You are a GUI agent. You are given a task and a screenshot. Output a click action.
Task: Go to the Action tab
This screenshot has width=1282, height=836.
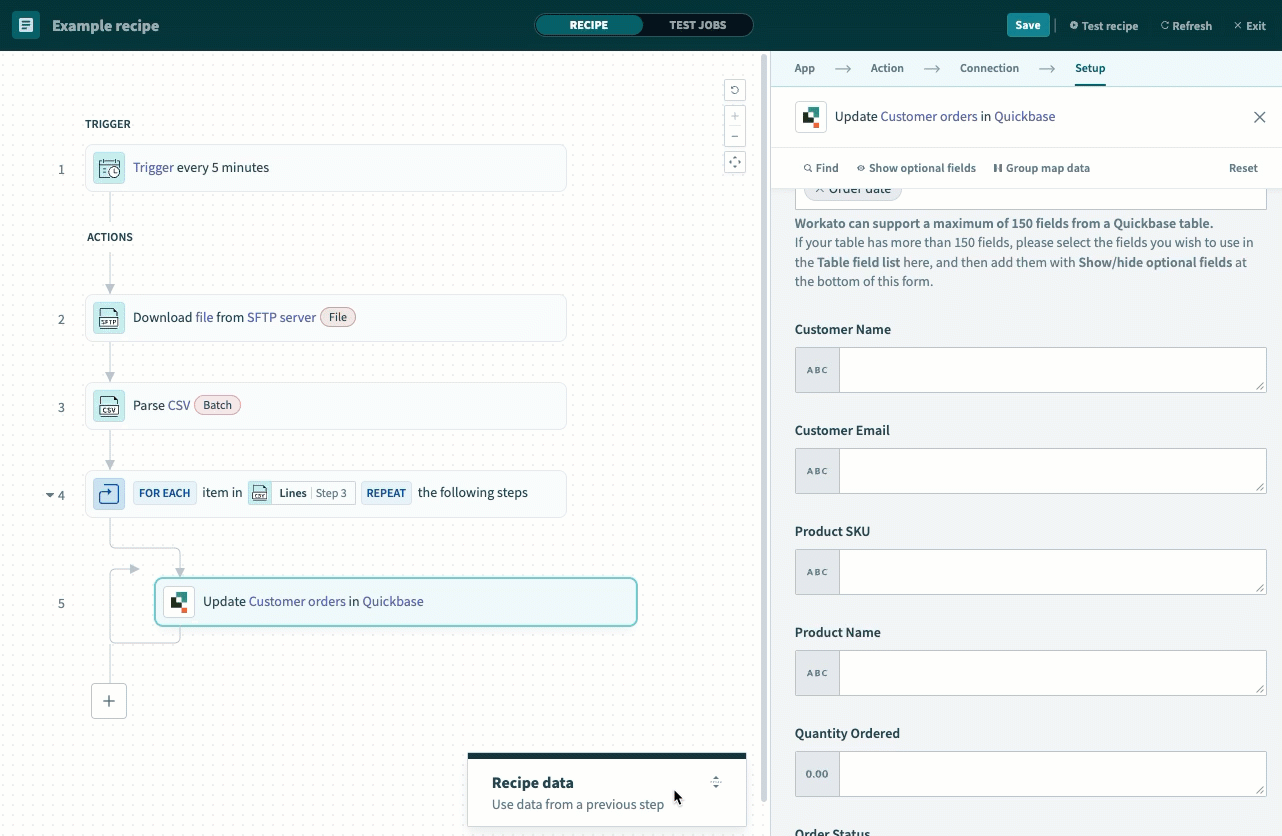click(887, 68)
